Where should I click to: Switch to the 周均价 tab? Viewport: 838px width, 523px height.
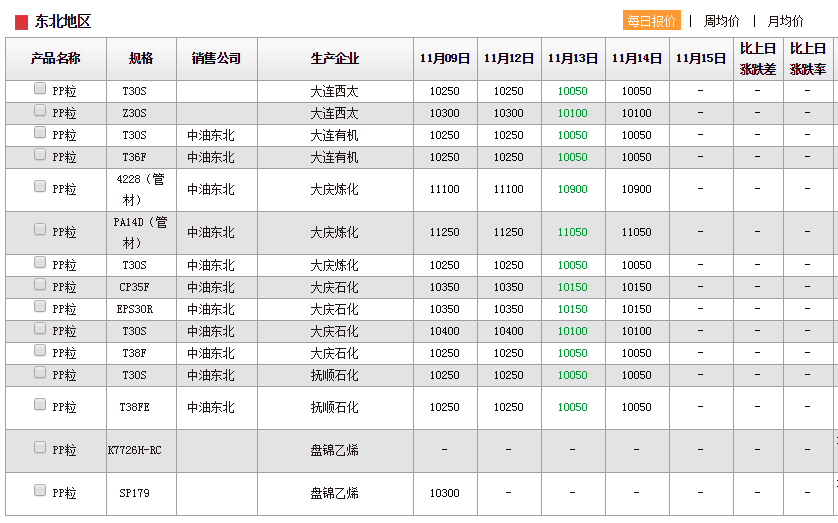(721, 21)
